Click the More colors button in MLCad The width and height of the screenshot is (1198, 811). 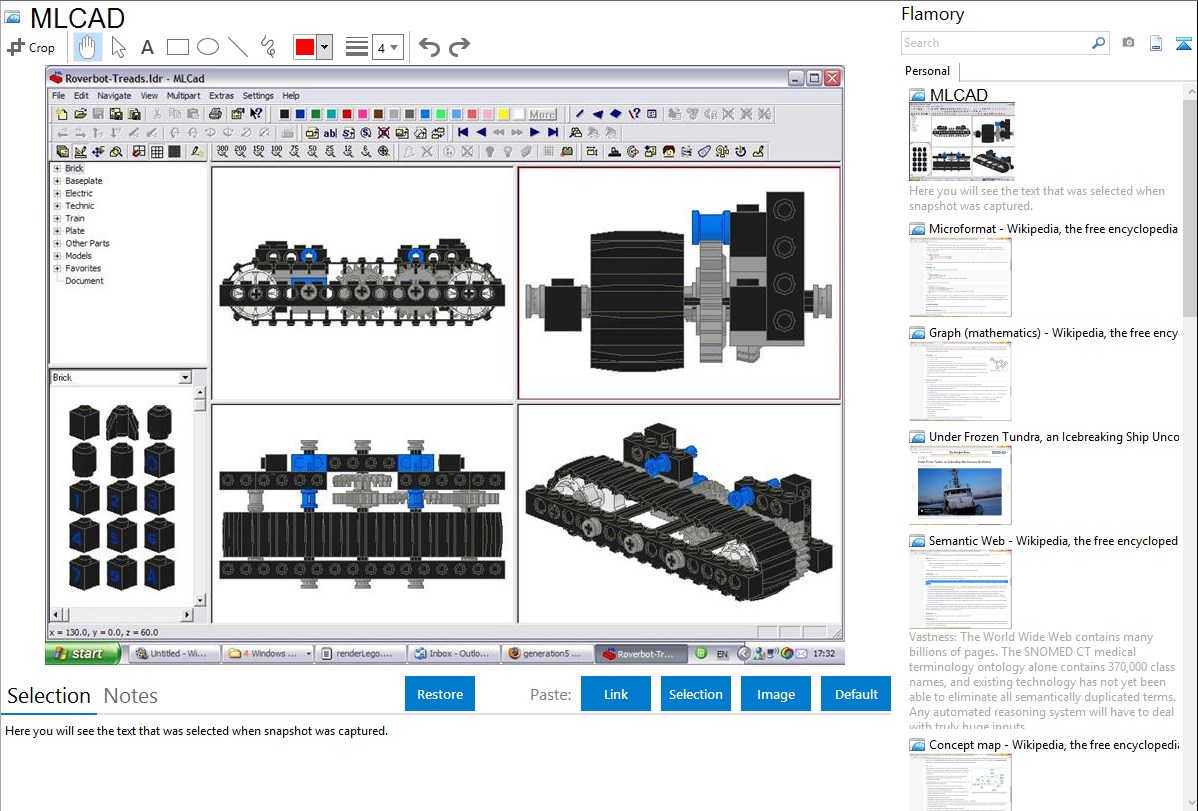(x=542, y=114)
